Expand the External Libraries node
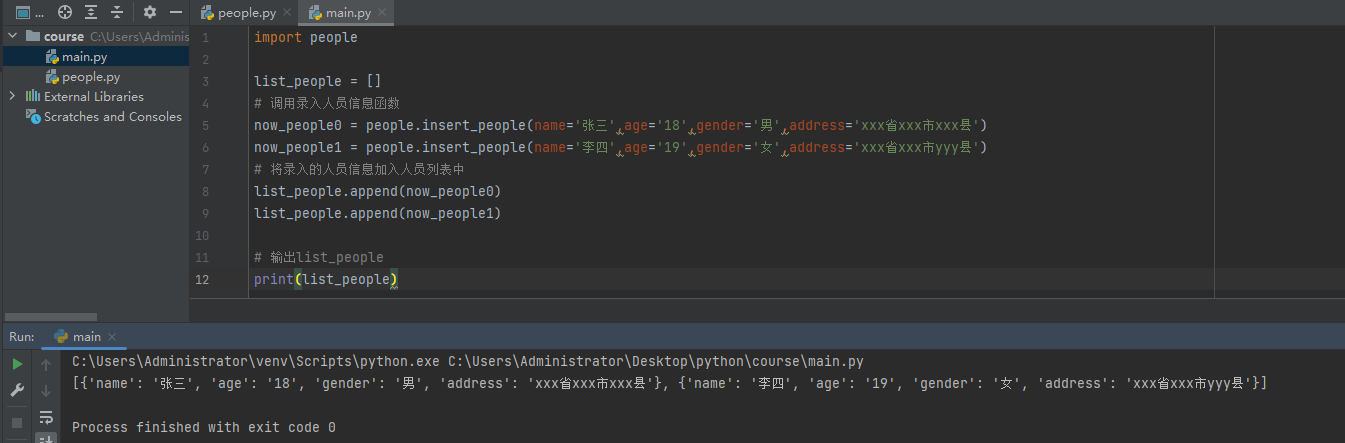Screen dimensions: 1345x443 click(x=13, y=96)
